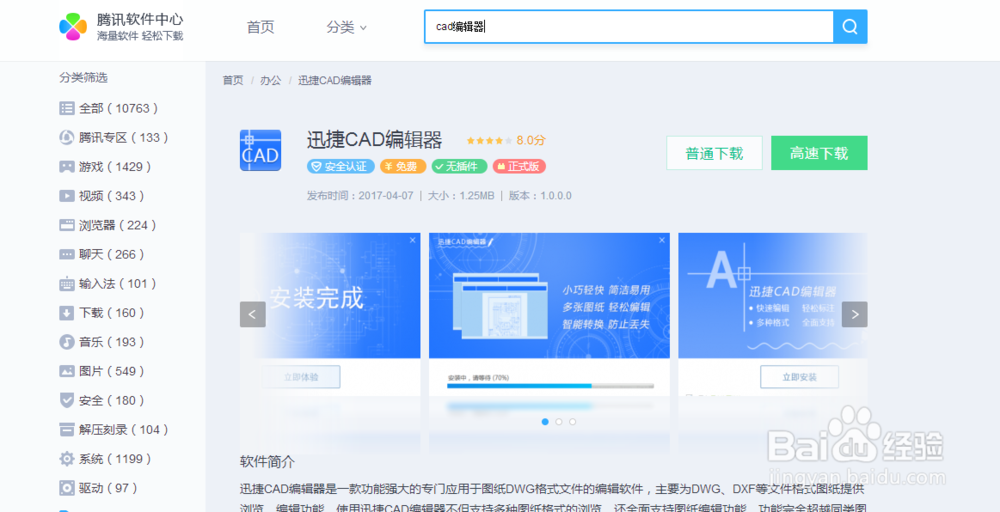Click the 大小：1.25MB text
This screenshot has width=1000, height=512.
[x=460, y=196]
